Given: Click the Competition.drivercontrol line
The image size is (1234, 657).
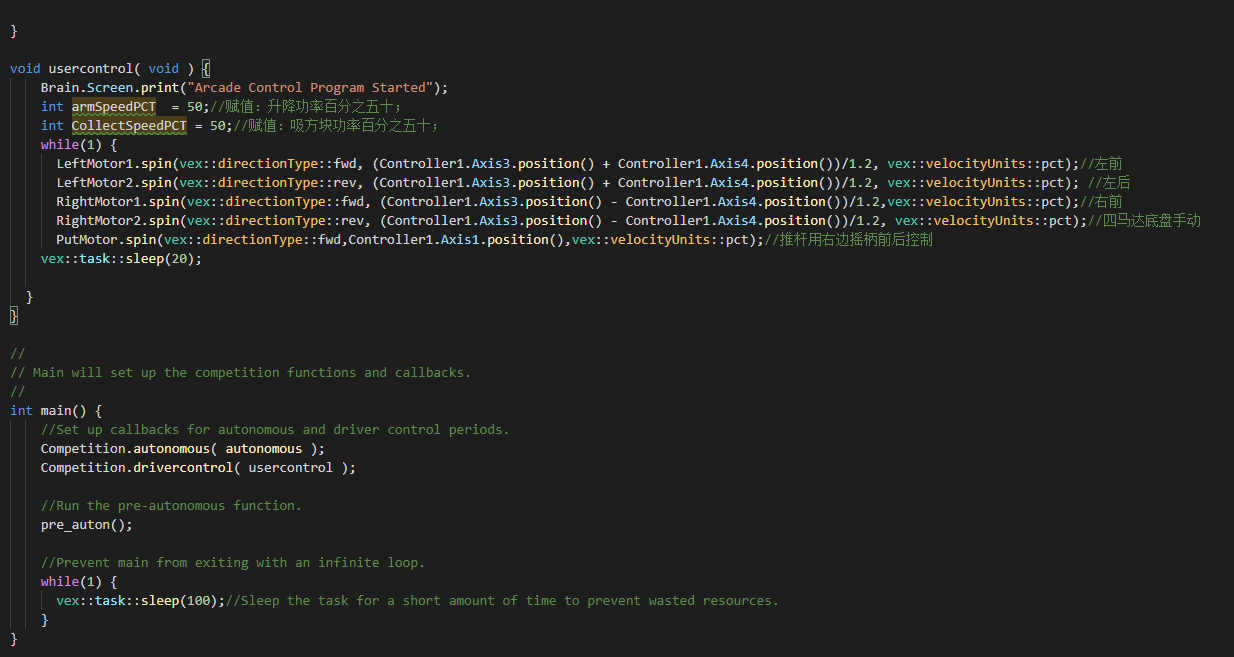Looking at the screenshot, I should click(198, 467).
